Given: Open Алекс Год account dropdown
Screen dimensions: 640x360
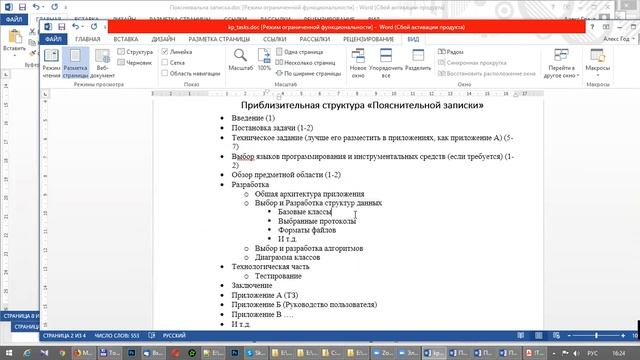Looking at the screenshot, I should 619,39.
